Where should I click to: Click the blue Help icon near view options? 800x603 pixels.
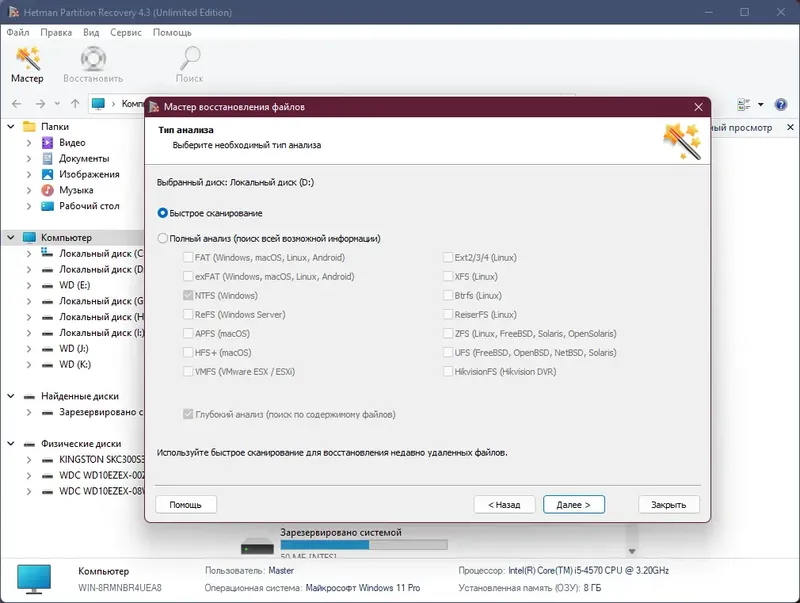(x=779, y=104)
